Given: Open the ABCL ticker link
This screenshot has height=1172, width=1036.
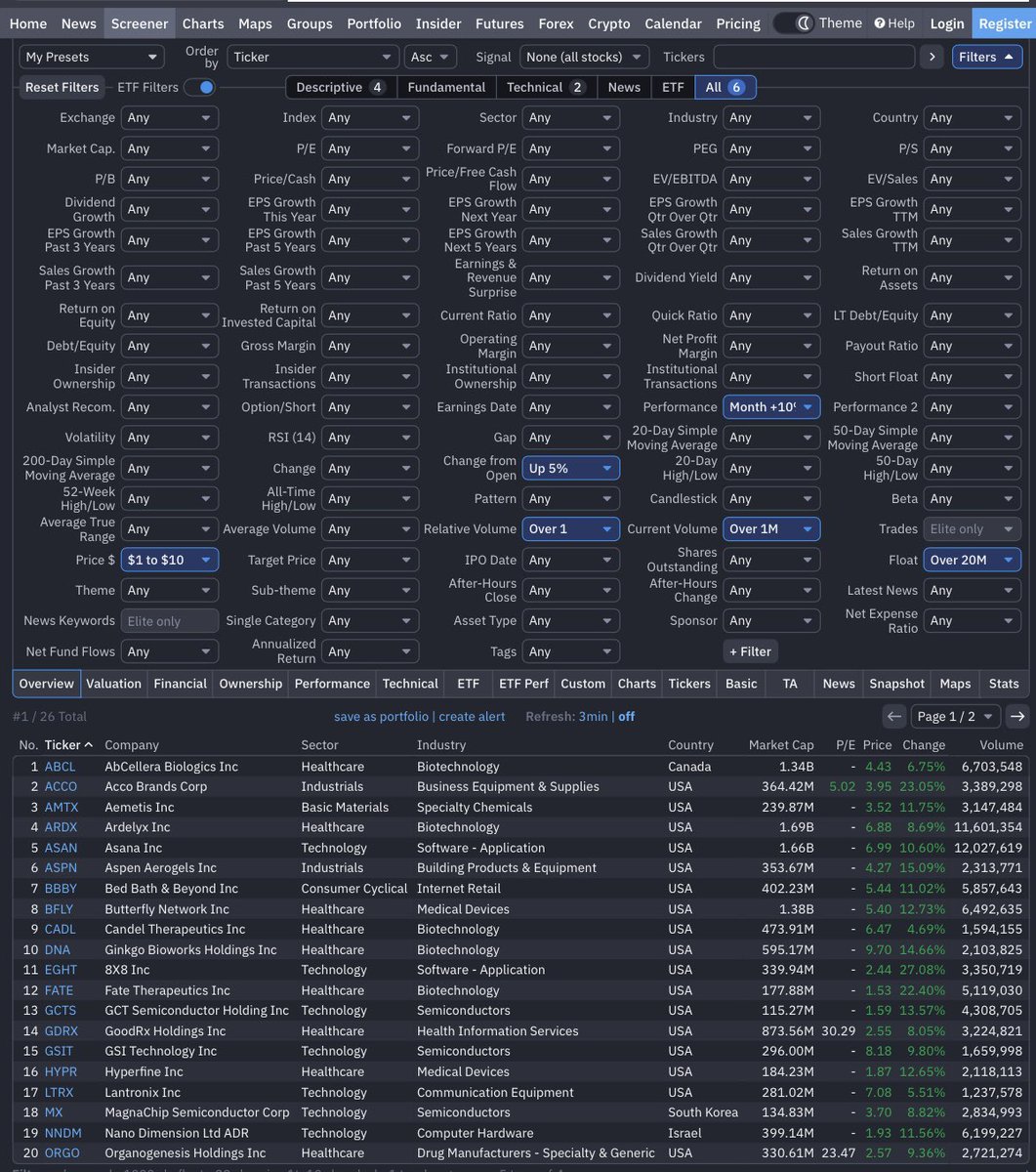Looking at the screenshot, I should tap(60, 767).
